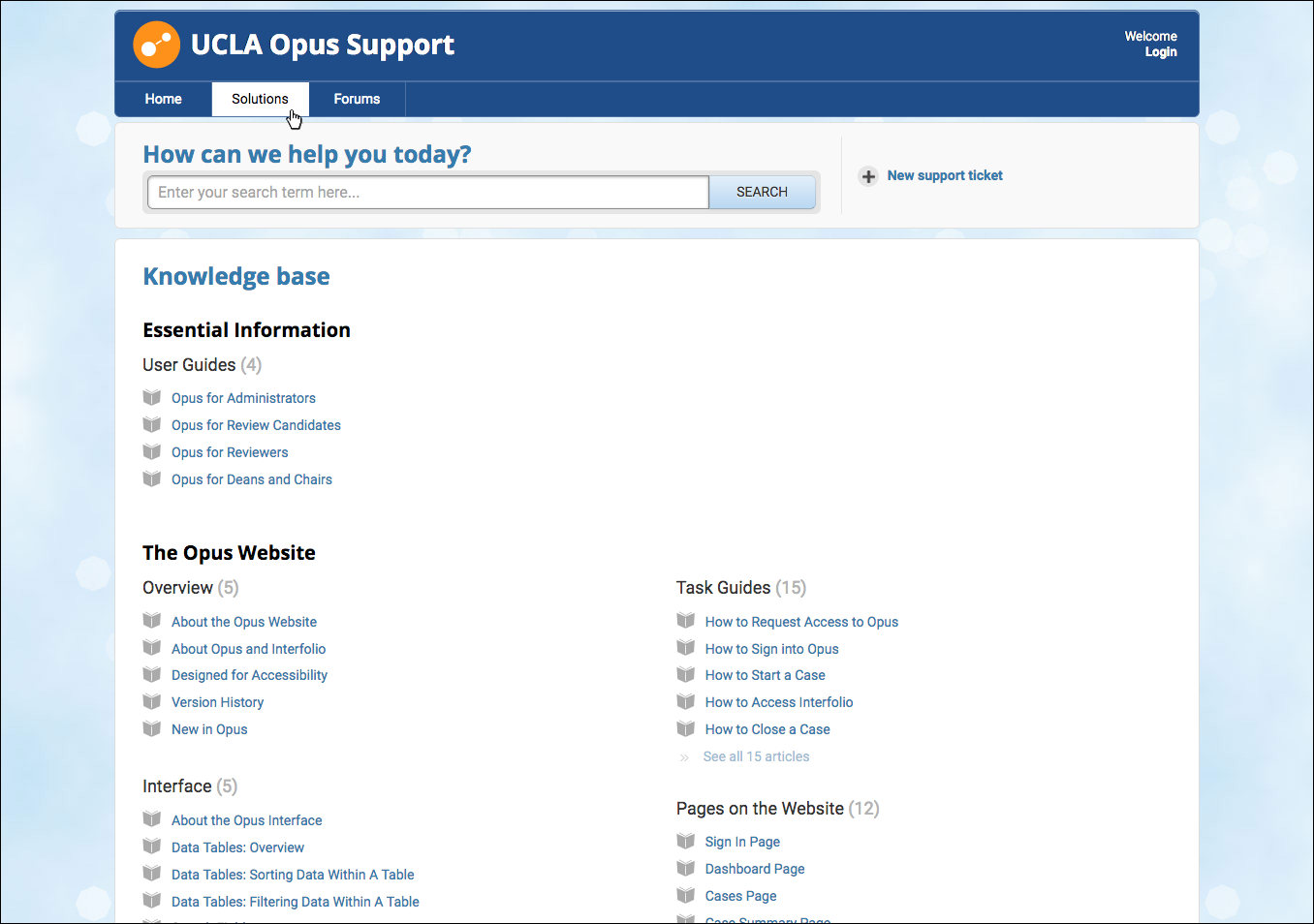Open the Opus for Reviewers article

(x=230, y=452)
